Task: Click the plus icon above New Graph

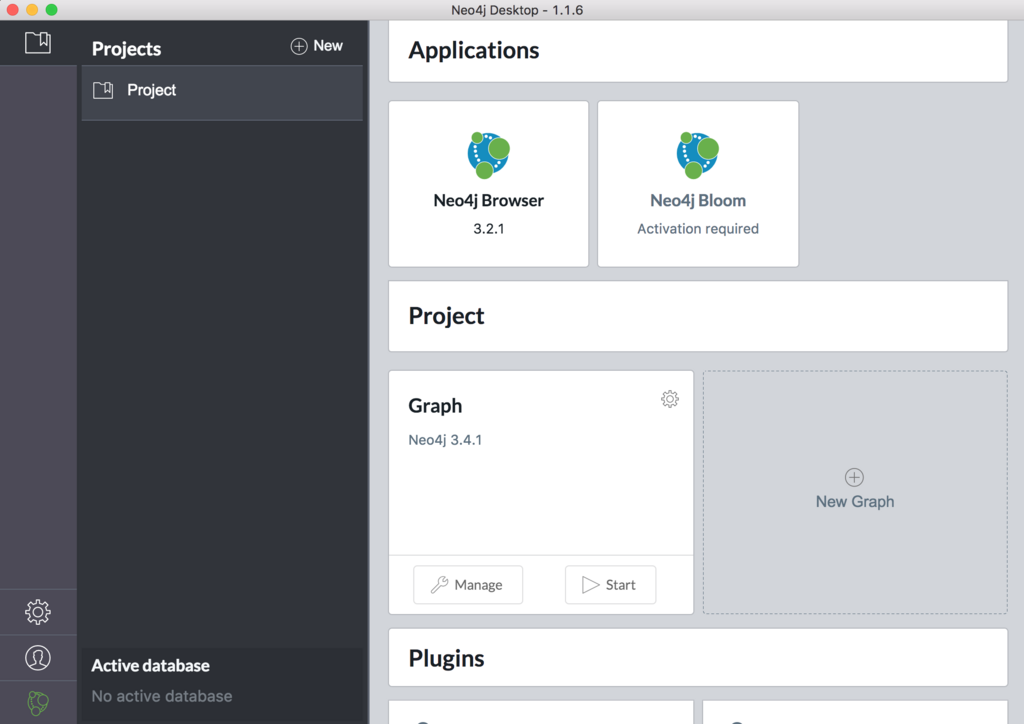Action: tap(854, 477)
